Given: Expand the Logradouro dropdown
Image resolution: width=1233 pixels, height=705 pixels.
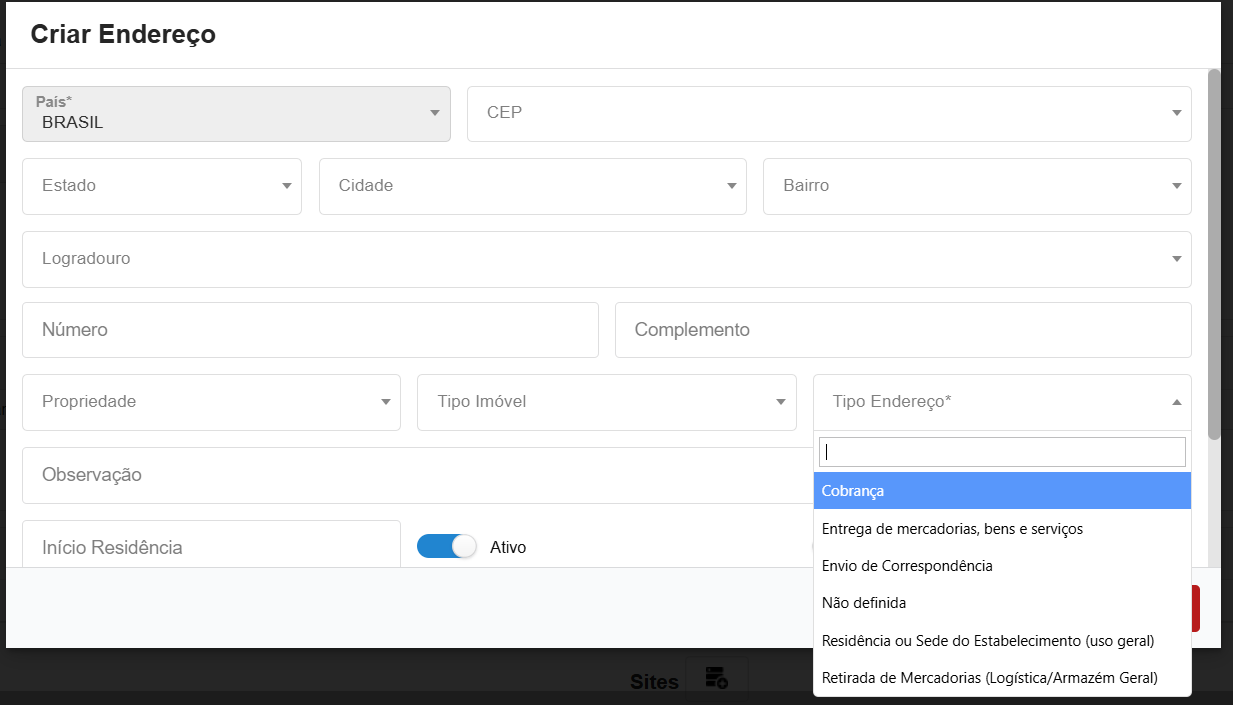Looking at the screenshot, I should point(606,259).
